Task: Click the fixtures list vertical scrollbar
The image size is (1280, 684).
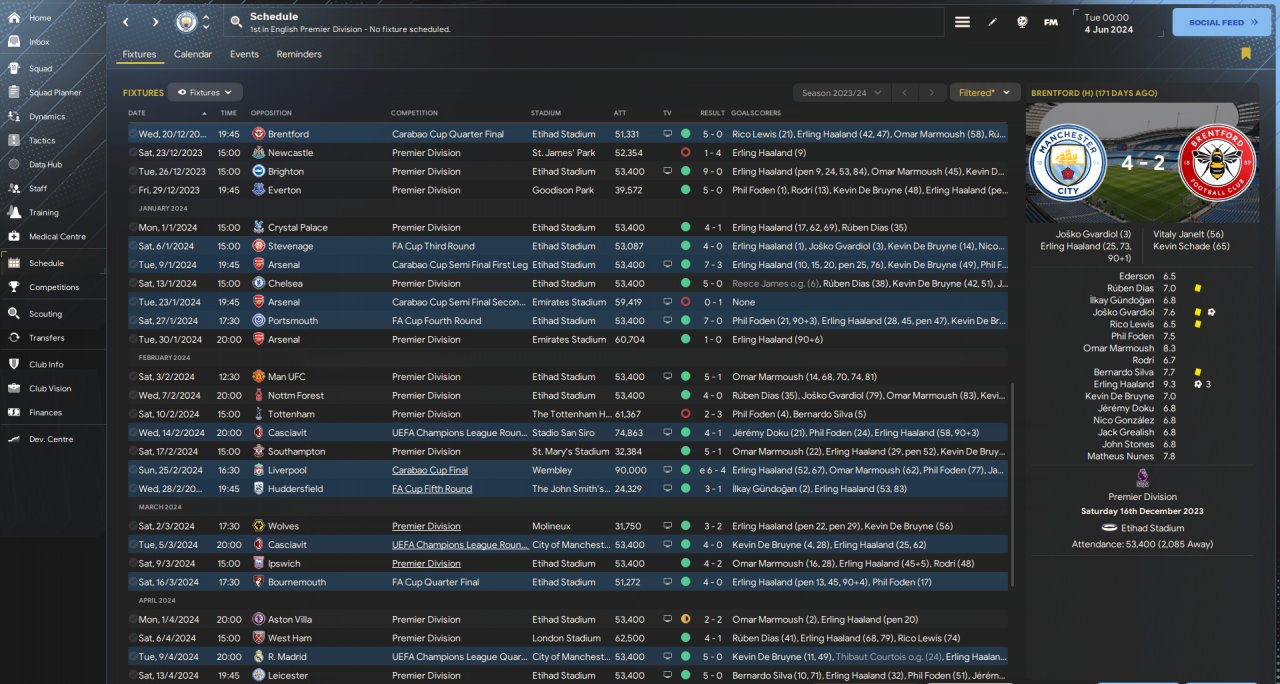Action: click(1012, 480)
